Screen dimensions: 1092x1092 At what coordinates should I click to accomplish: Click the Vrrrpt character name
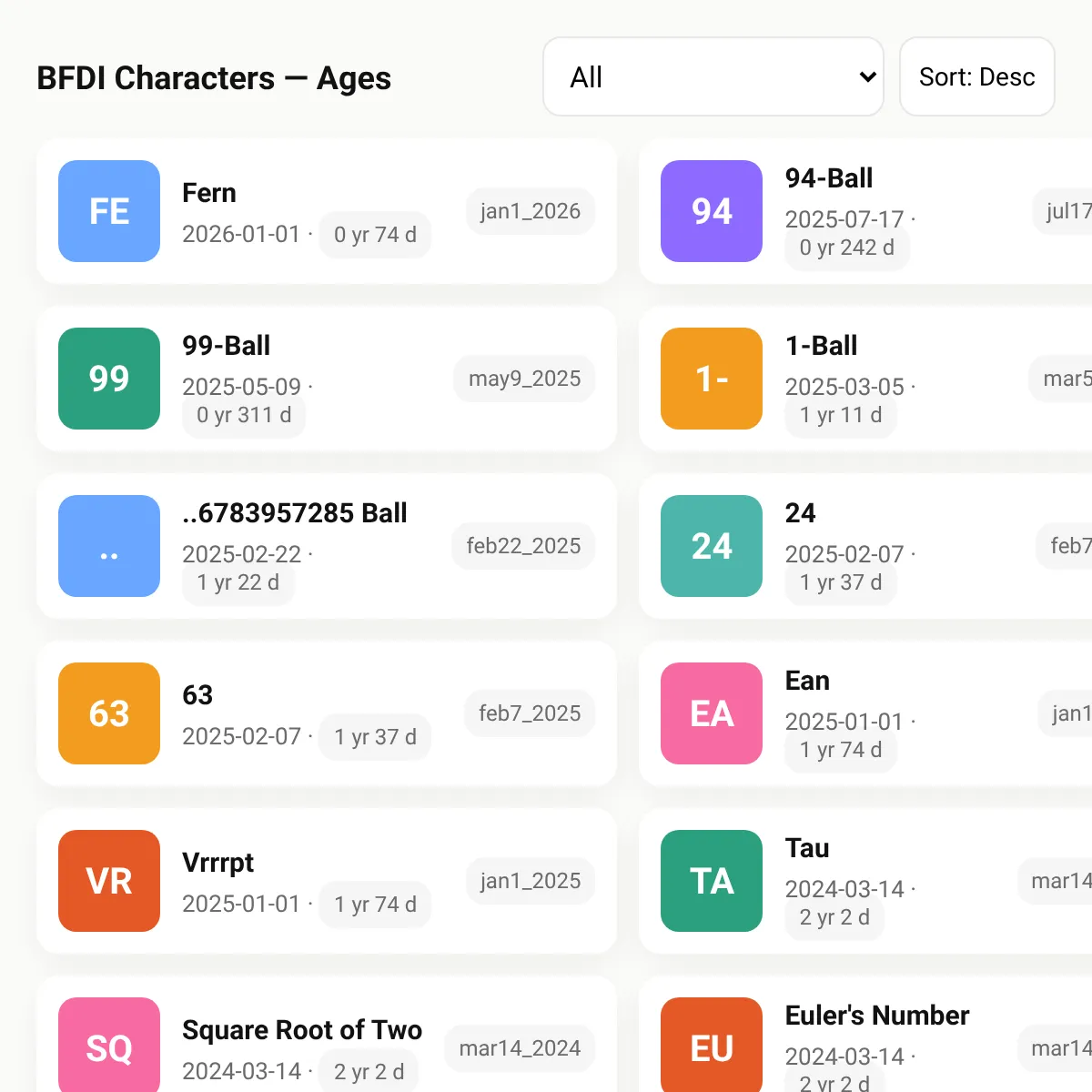[218, 863]
